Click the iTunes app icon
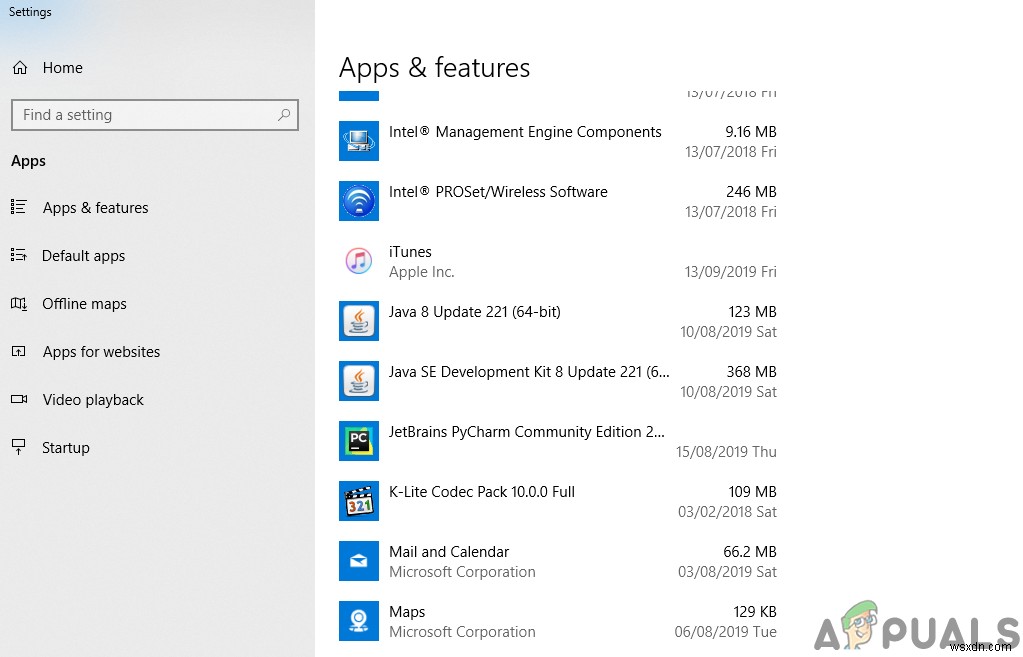This screenshot has width=1023, height=657. point(359,261)
